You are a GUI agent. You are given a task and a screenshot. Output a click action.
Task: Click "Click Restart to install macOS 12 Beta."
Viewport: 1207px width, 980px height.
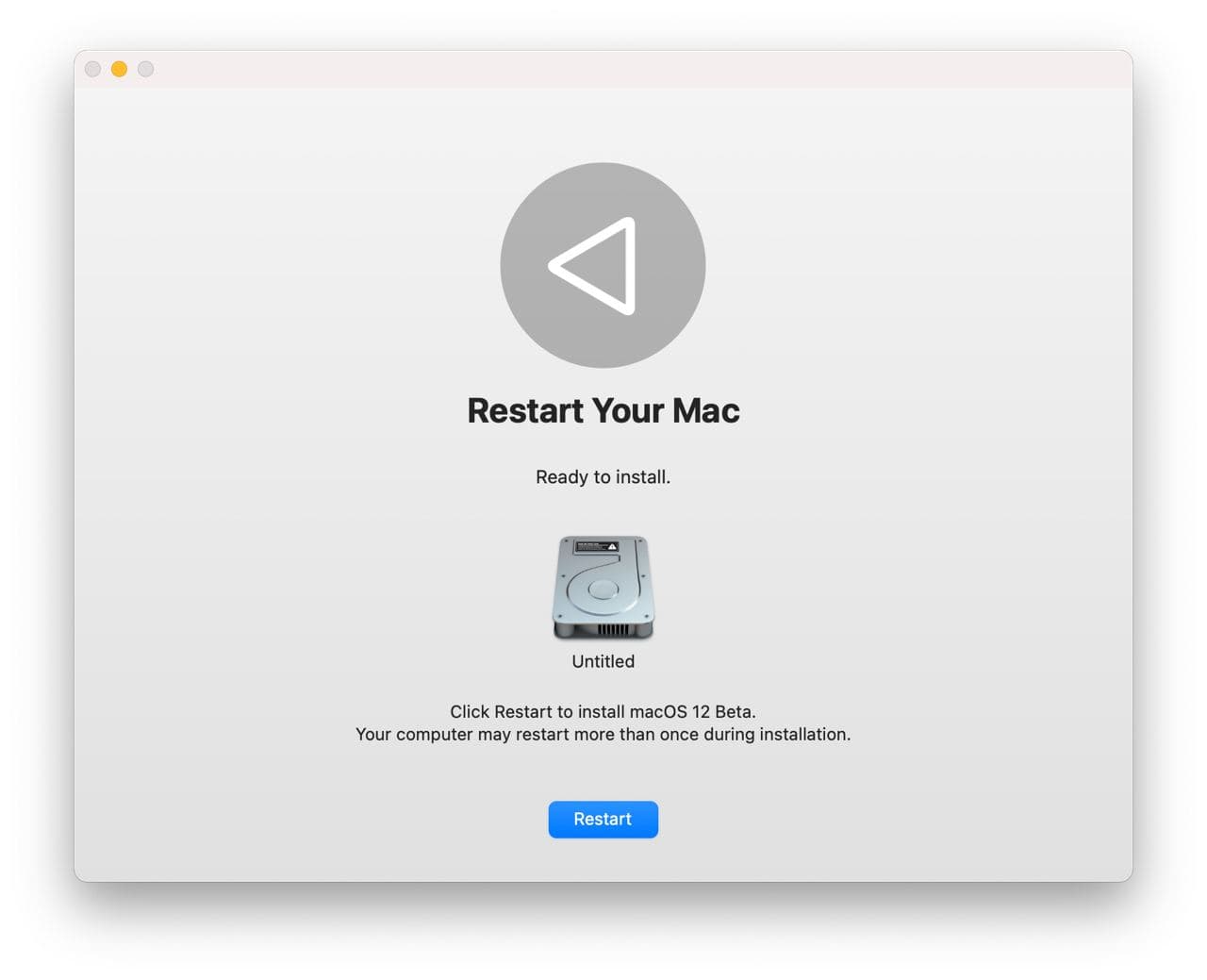tap(603, 711)
